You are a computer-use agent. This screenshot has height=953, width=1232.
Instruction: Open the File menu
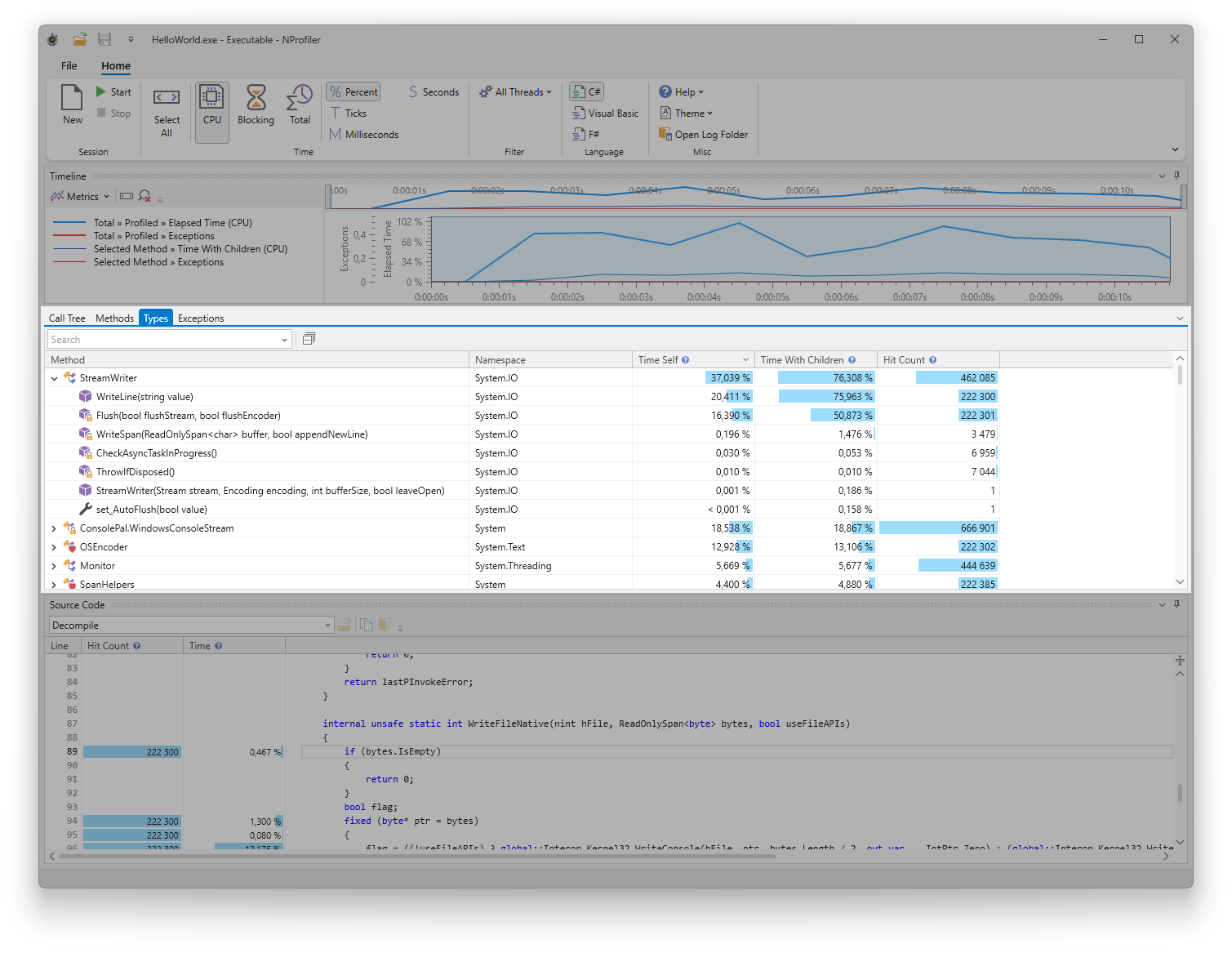click(69, 66)
